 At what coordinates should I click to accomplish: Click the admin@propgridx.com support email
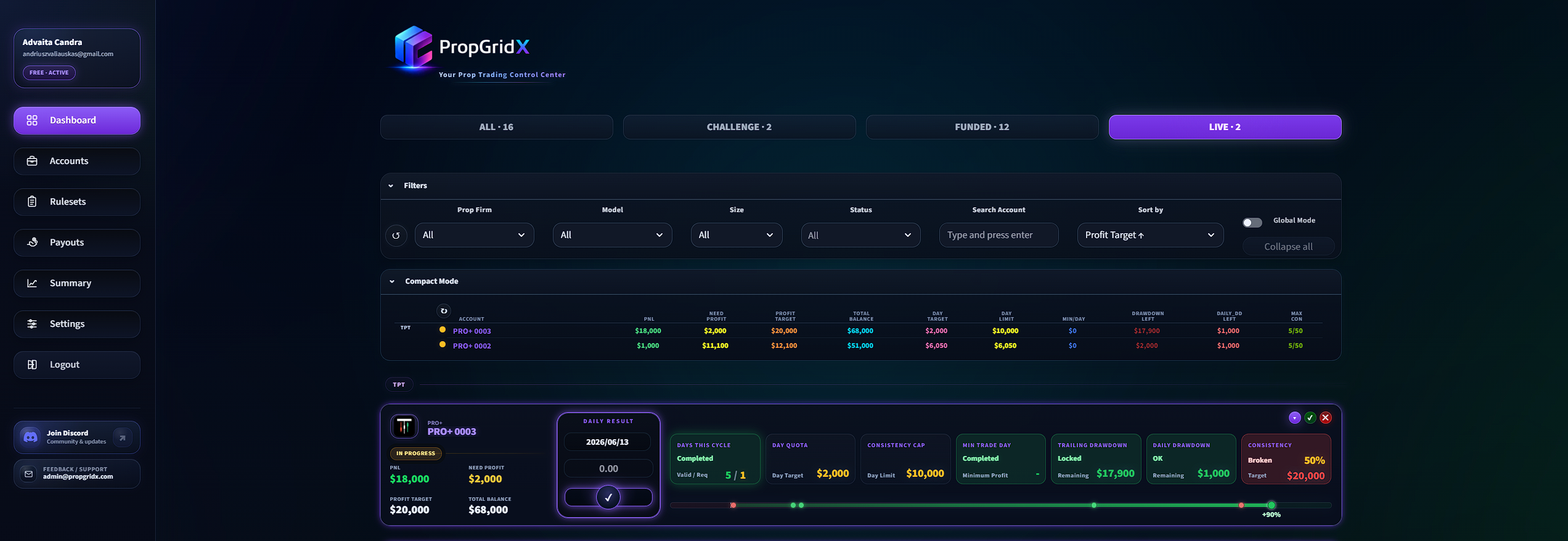coord(78,477)
